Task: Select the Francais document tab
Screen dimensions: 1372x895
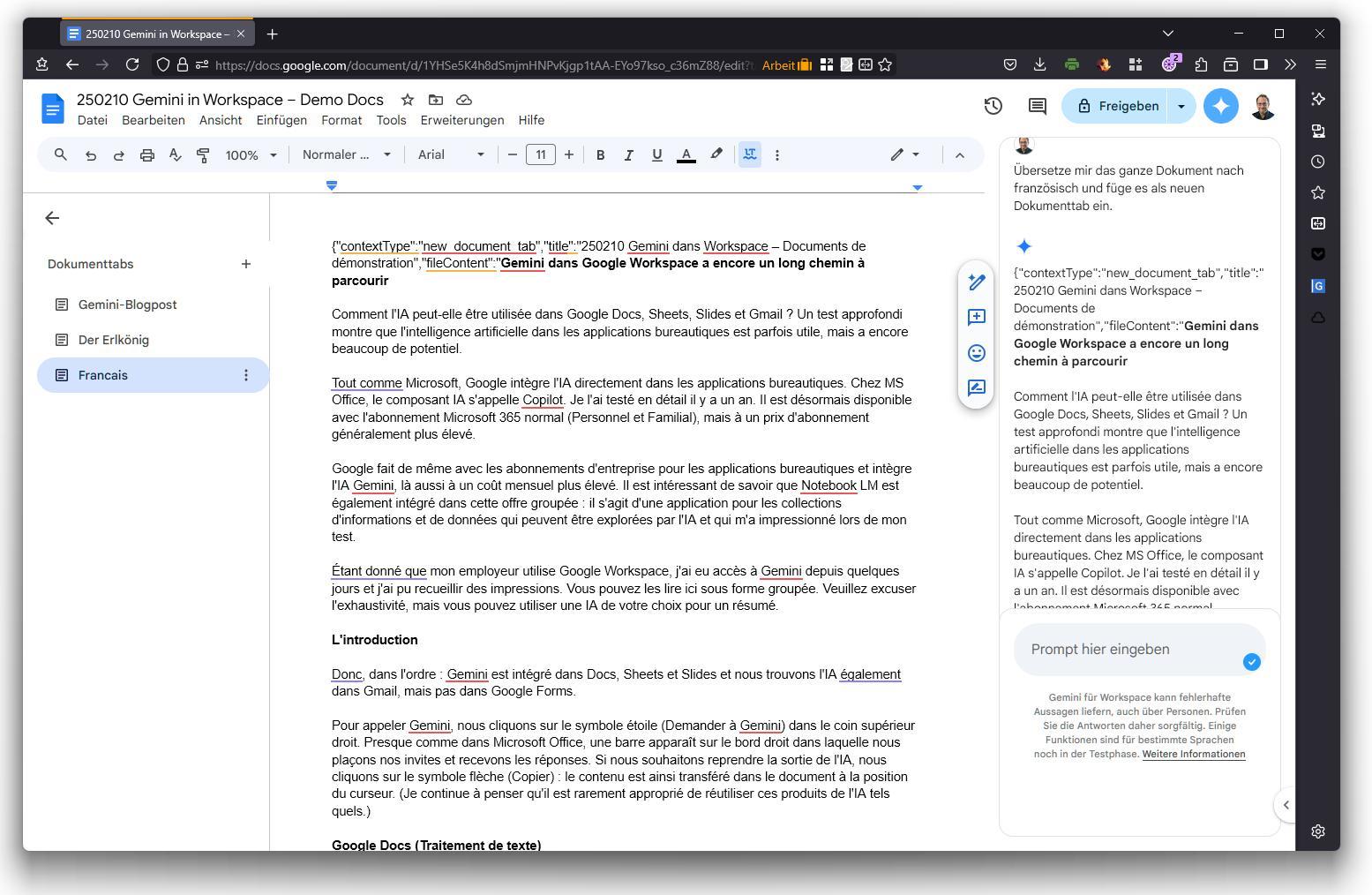Action: pyautogui.click(x=153, y=375)
